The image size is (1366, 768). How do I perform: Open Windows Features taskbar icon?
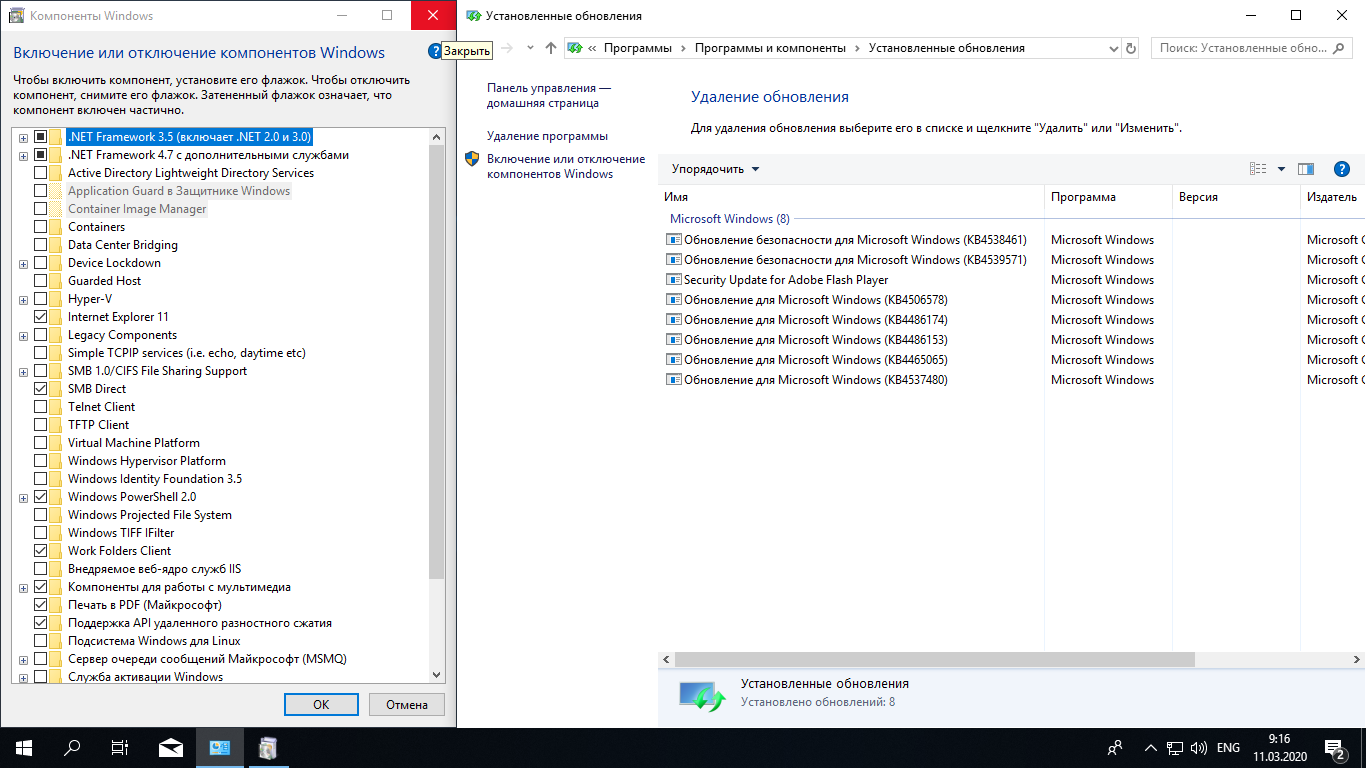268,747
